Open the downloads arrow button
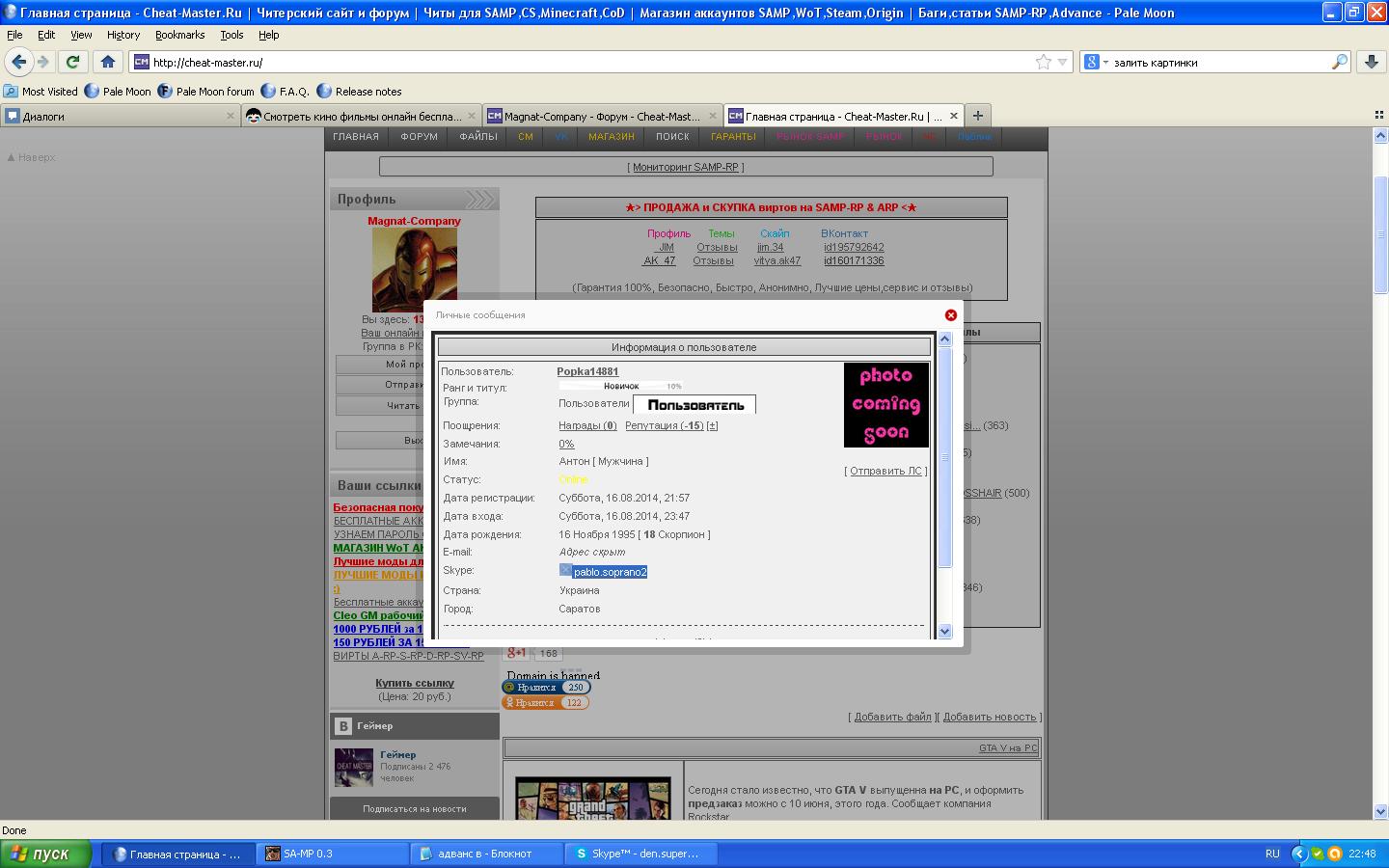 [x=1371, y=62]
